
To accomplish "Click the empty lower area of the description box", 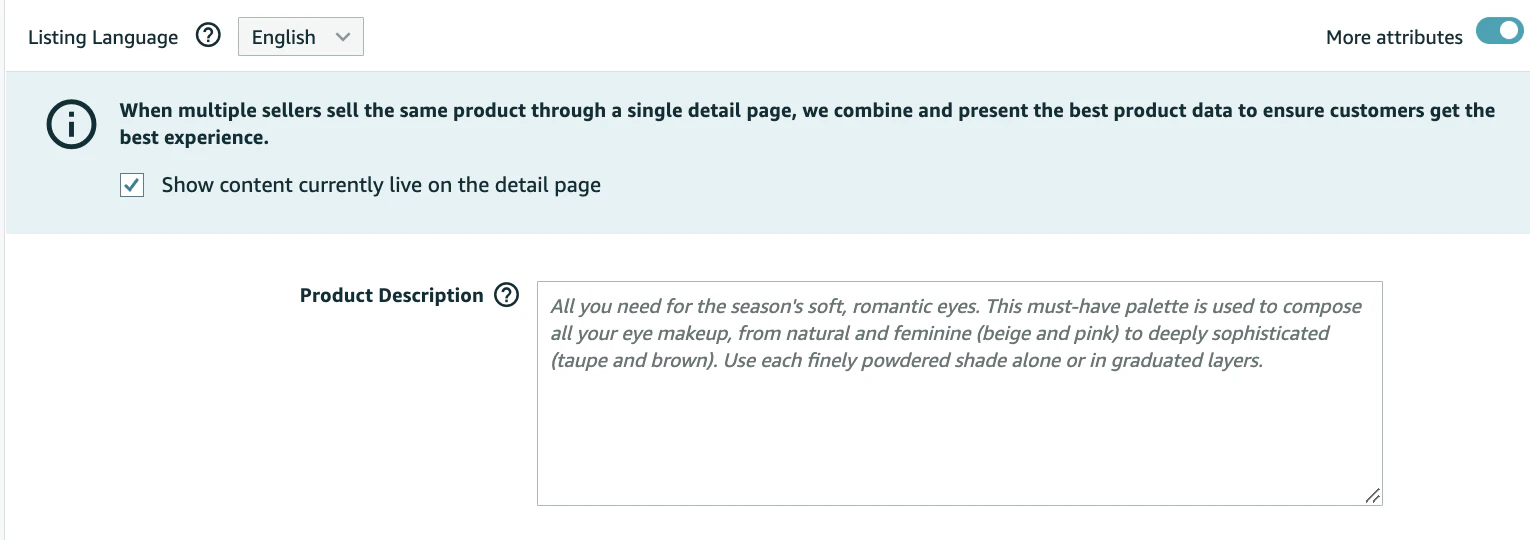I will [x=960, y=440].
